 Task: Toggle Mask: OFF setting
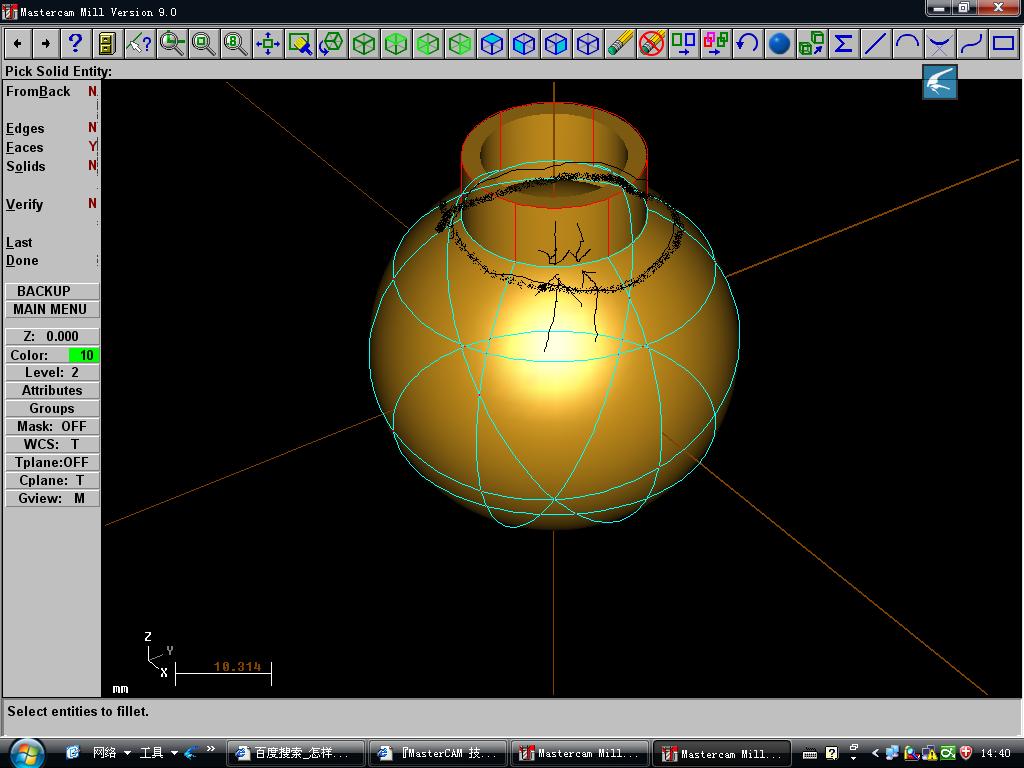[x=52, y=426]
